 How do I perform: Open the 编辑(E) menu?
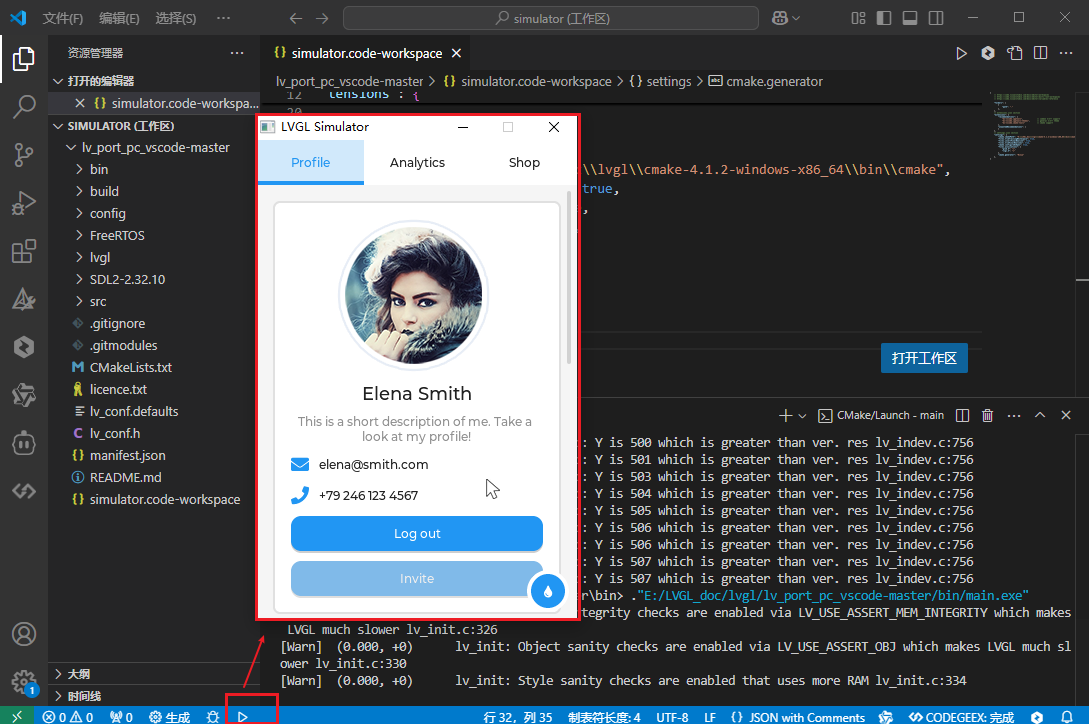tap(119, 19)
